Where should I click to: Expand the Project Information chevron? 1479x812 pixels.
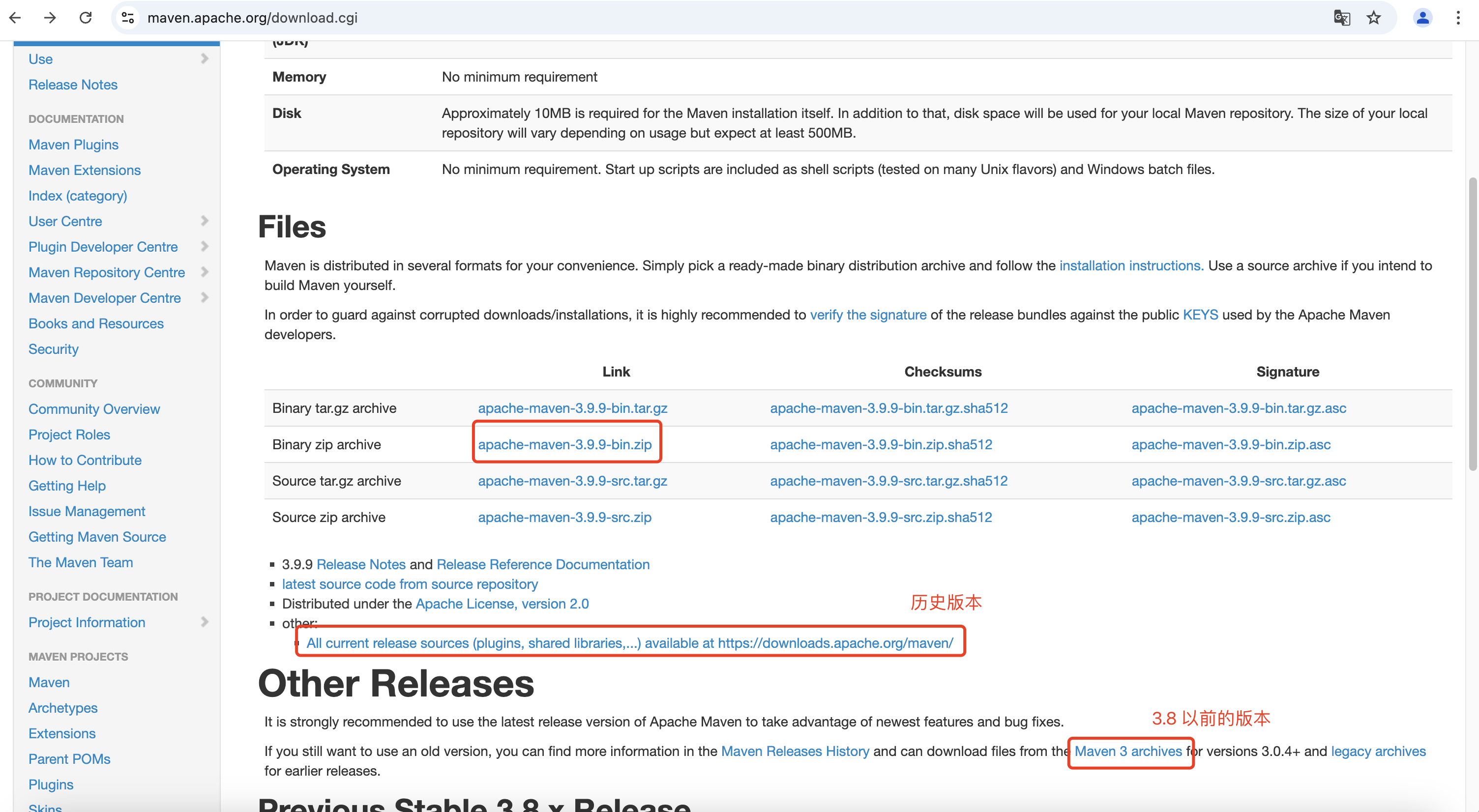click(205, 622)
